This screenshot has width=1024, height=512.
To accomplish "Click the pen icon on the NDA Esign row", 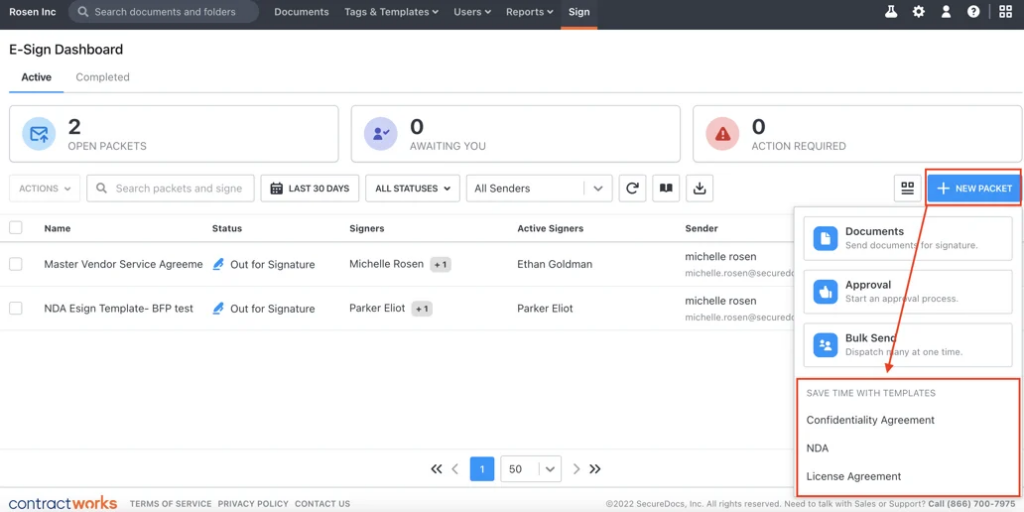I will coord(218,308).
